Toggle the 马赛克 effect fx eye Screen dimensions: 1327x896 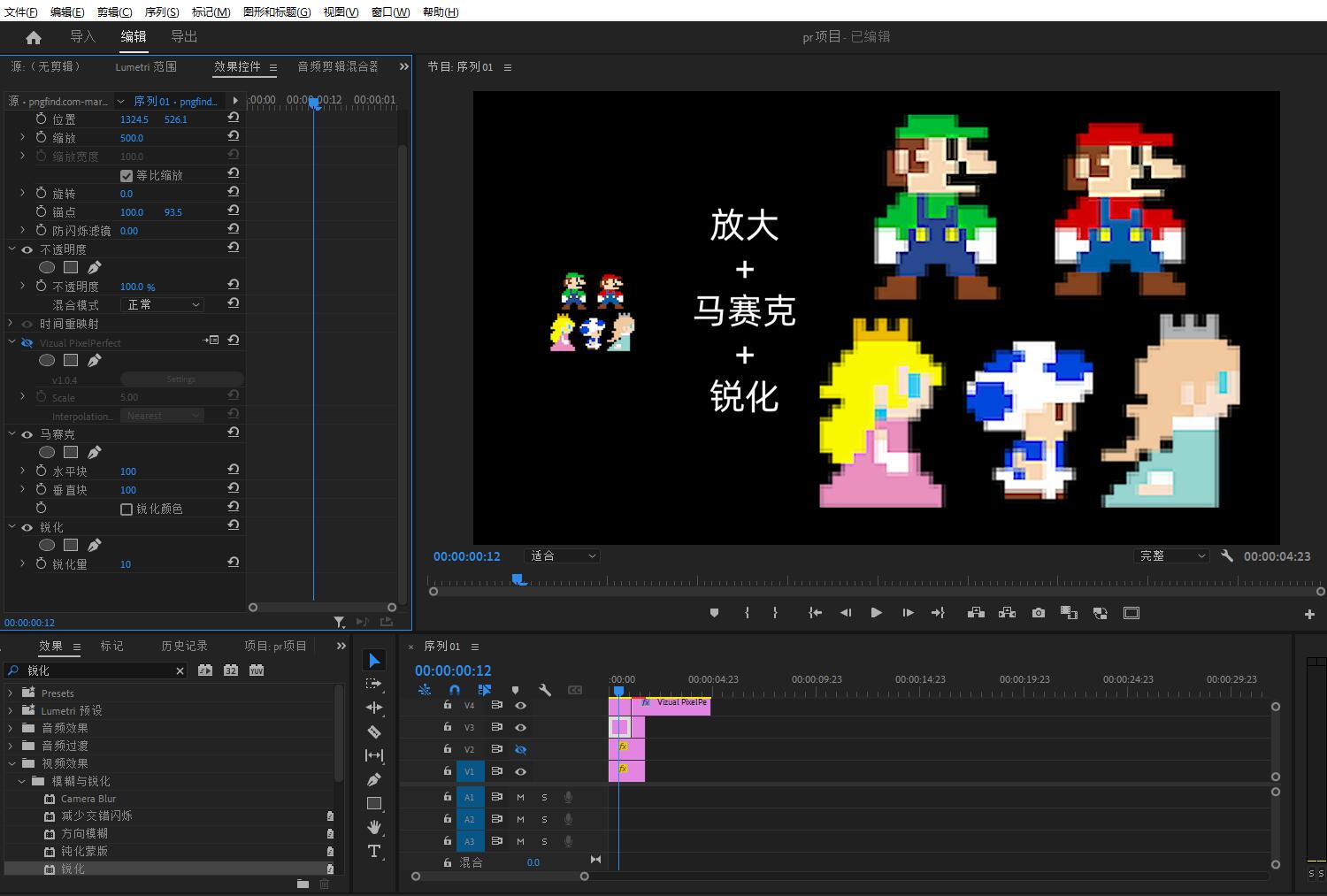(x=27, y=434)
